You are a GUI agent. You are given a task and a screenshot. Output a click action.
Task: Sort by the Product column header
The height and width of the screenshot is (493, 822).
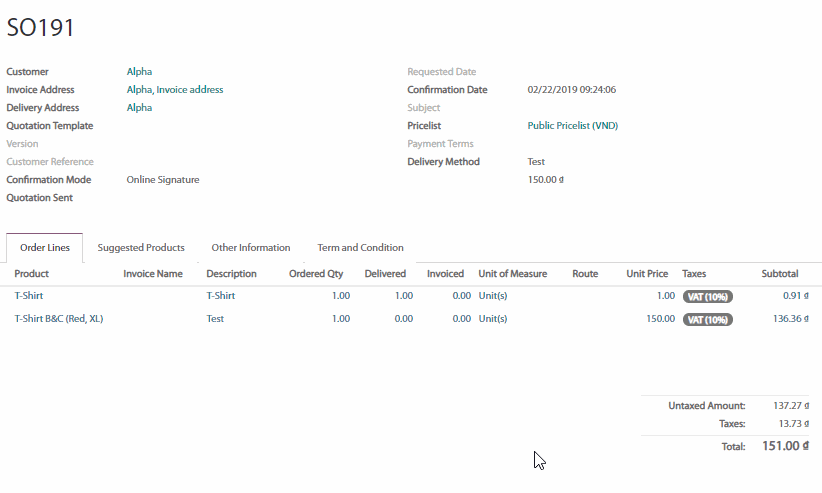point(32,274)
